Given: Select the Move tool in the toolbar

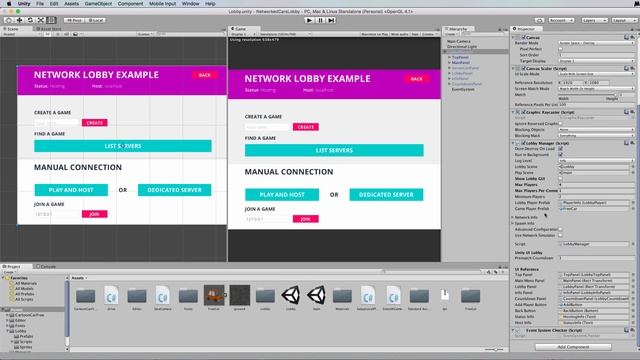Looking at the screenshot, I should pos(19,20).
